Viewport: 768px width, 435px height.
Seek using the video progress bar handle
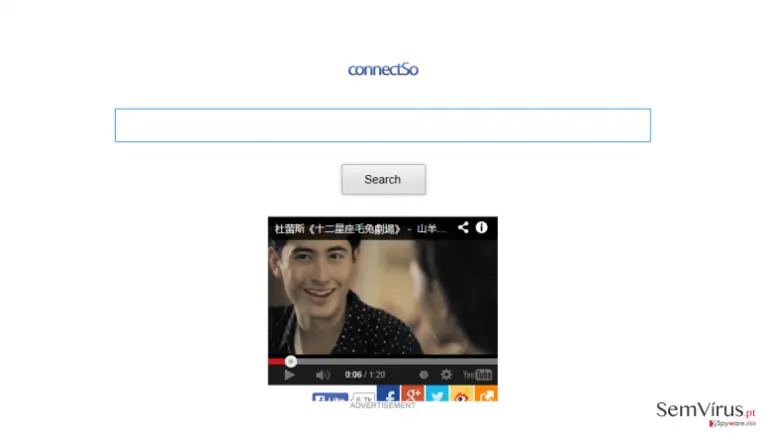(x=290, y=362)
